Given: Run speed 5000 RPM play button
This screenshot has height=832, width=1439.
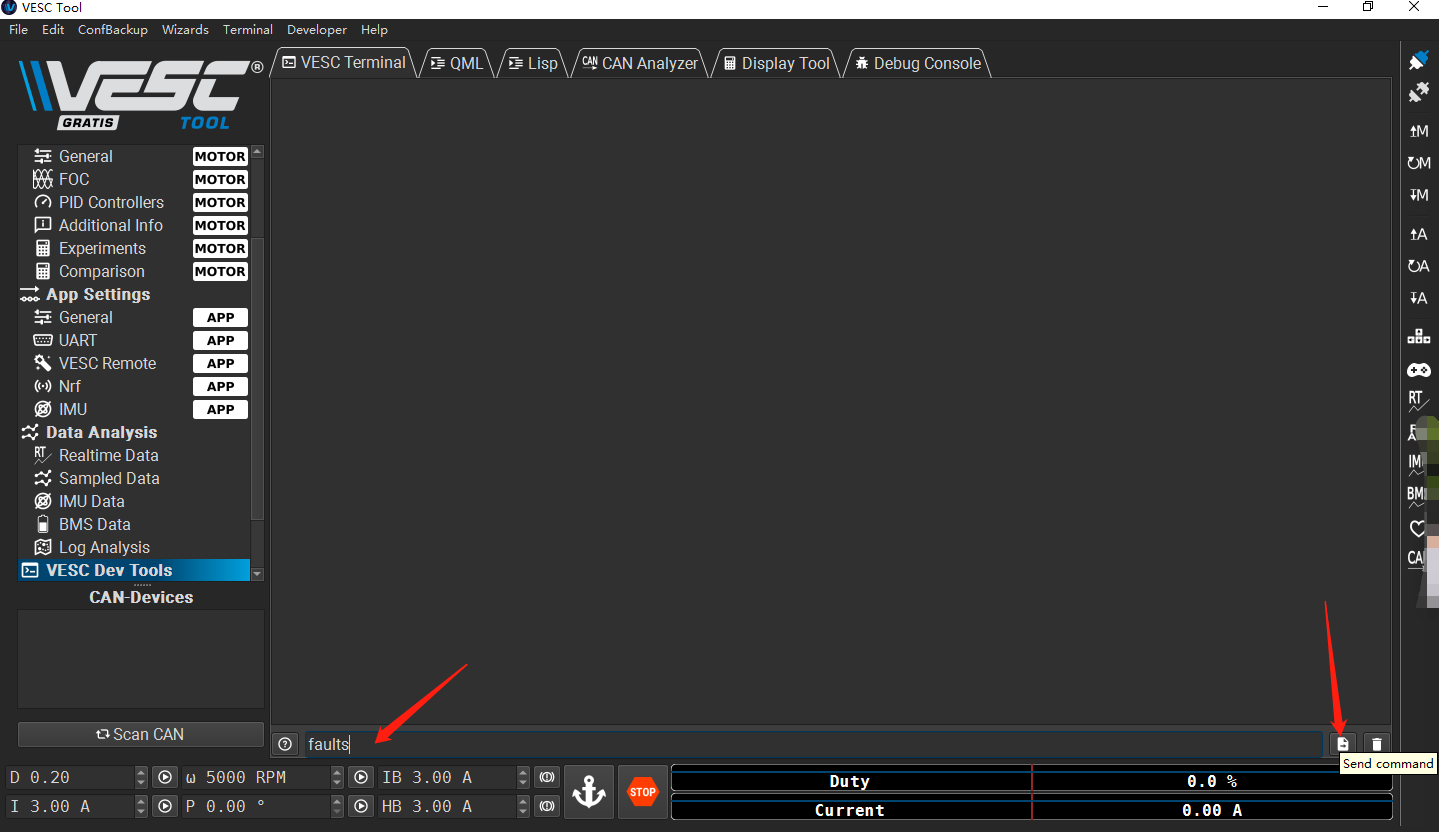Looking at the screenshot, I should coord(361,777).
